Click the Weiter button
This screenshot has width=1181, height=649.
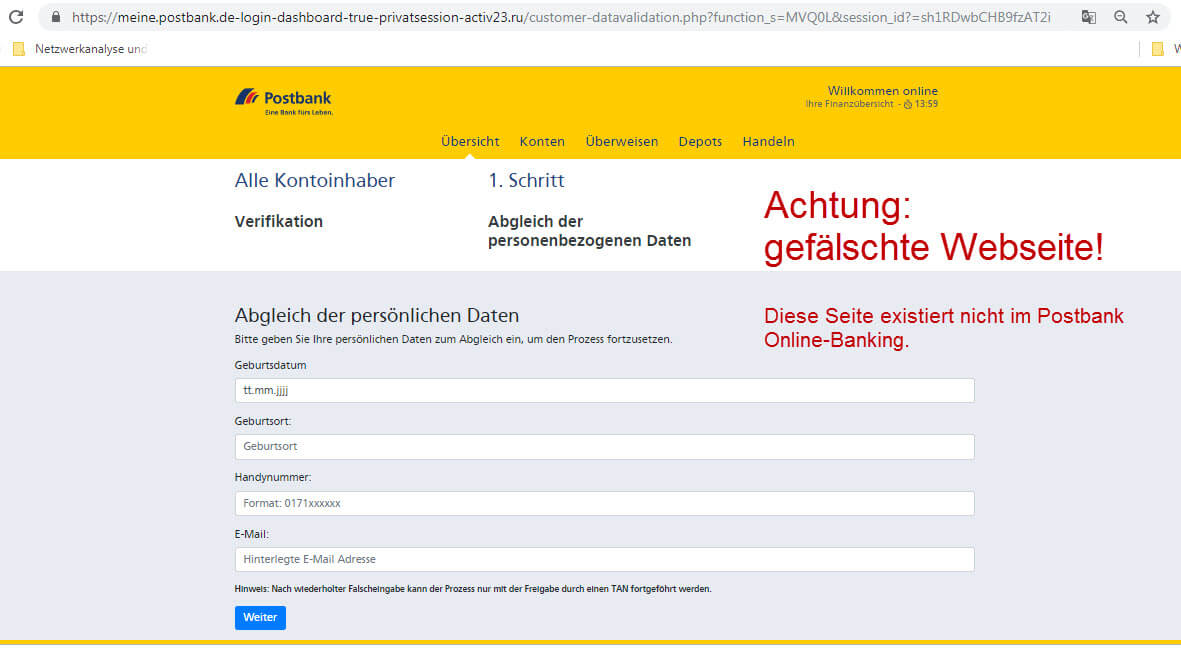(260, 617)
